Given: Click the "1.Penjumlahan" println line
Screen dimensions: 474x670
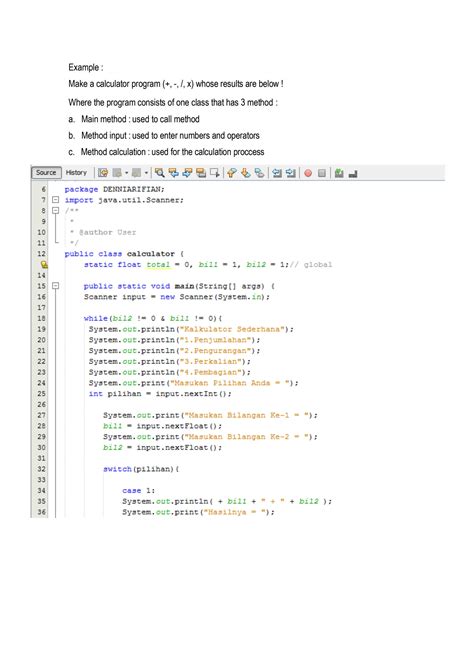Looking at the screenshot, I should [174, 340].
